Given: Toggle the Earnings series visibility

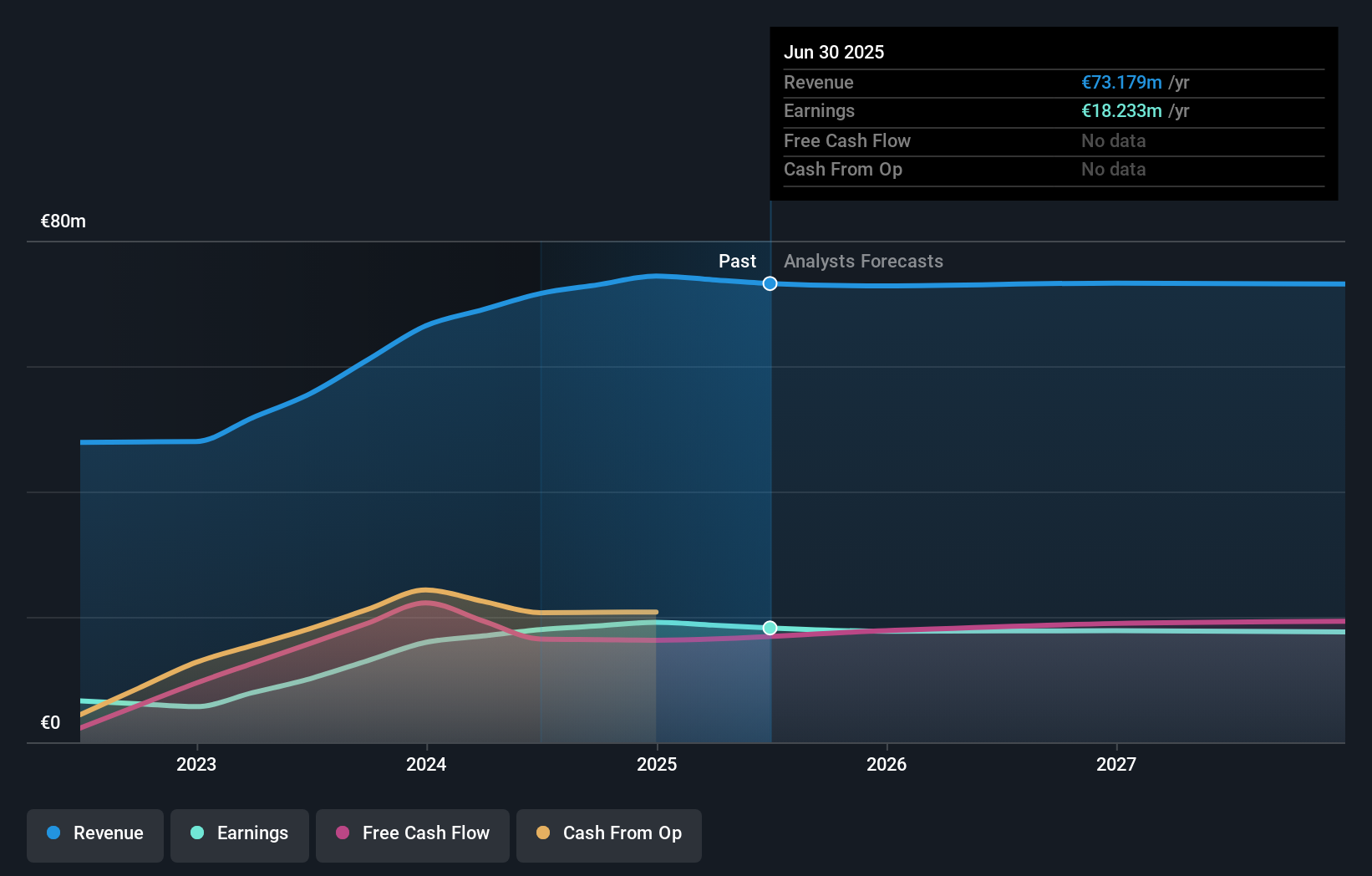Looking at the screenshot, I should pos(239,833).
